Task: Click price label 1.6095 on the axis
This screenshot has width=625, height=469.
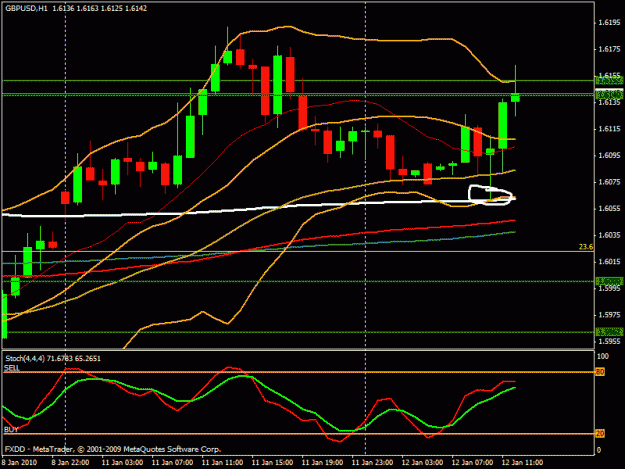Action: tap(609, 155)
